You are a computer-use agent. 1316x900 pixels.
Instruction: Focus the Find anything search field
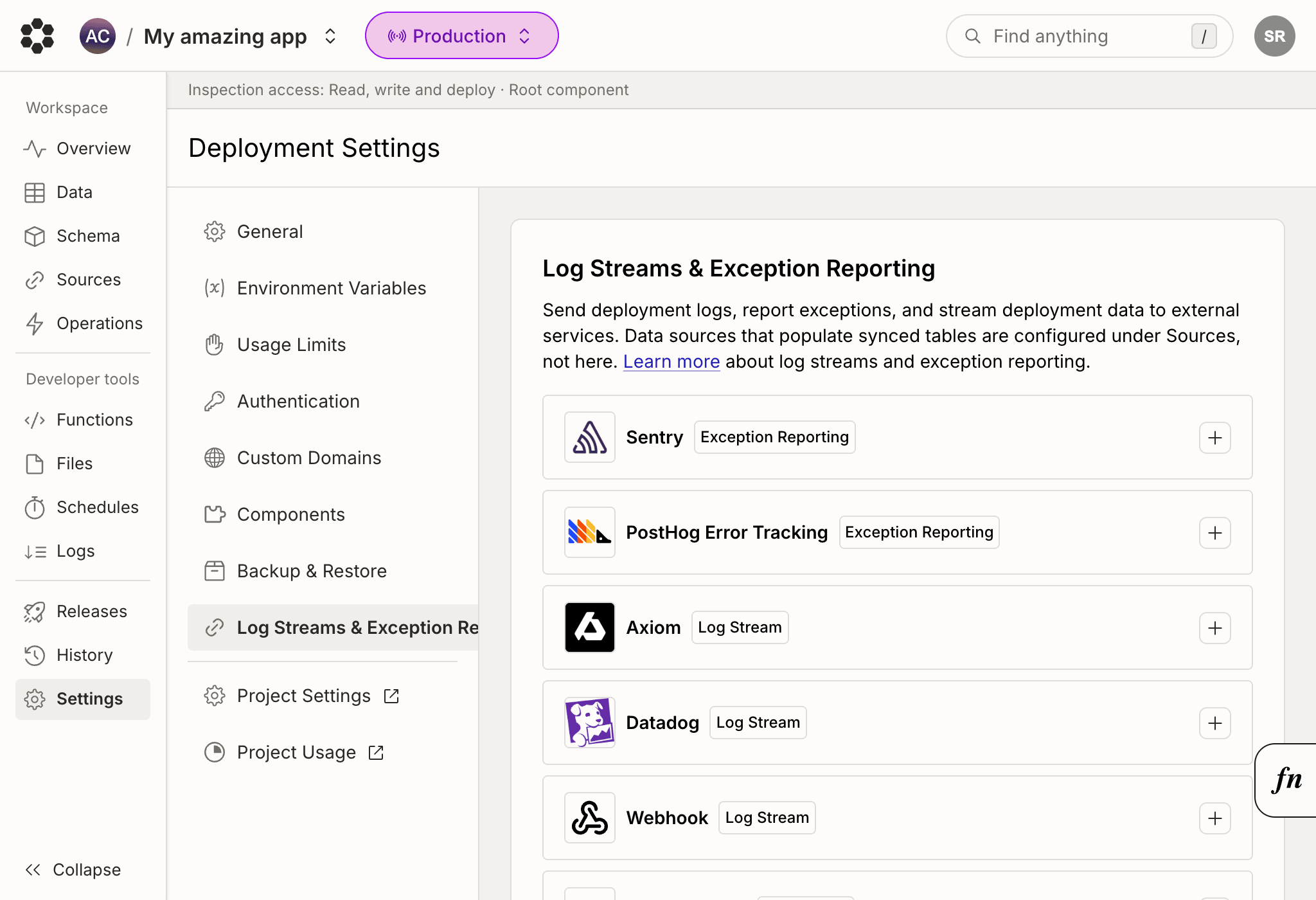pos(1089,36)
